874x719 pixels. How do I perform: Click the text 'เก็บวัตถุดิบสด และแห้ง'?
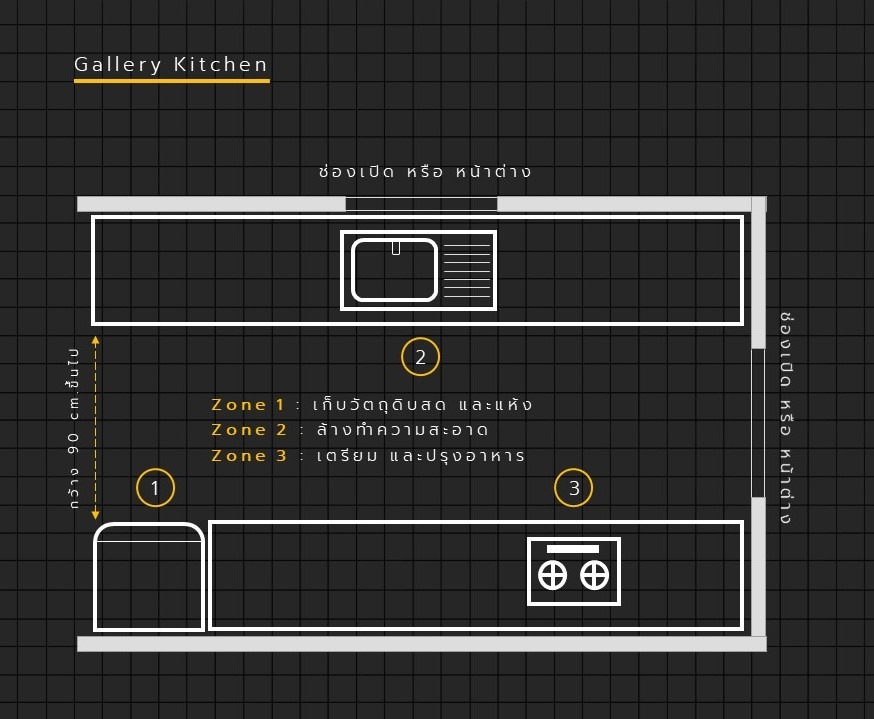[x=423, y=404]
